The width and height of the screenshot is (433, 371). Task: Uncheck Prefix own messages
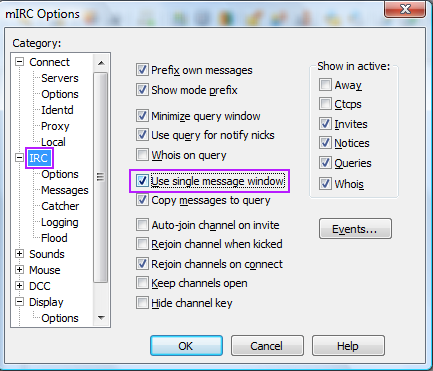(x=142, y=70)
